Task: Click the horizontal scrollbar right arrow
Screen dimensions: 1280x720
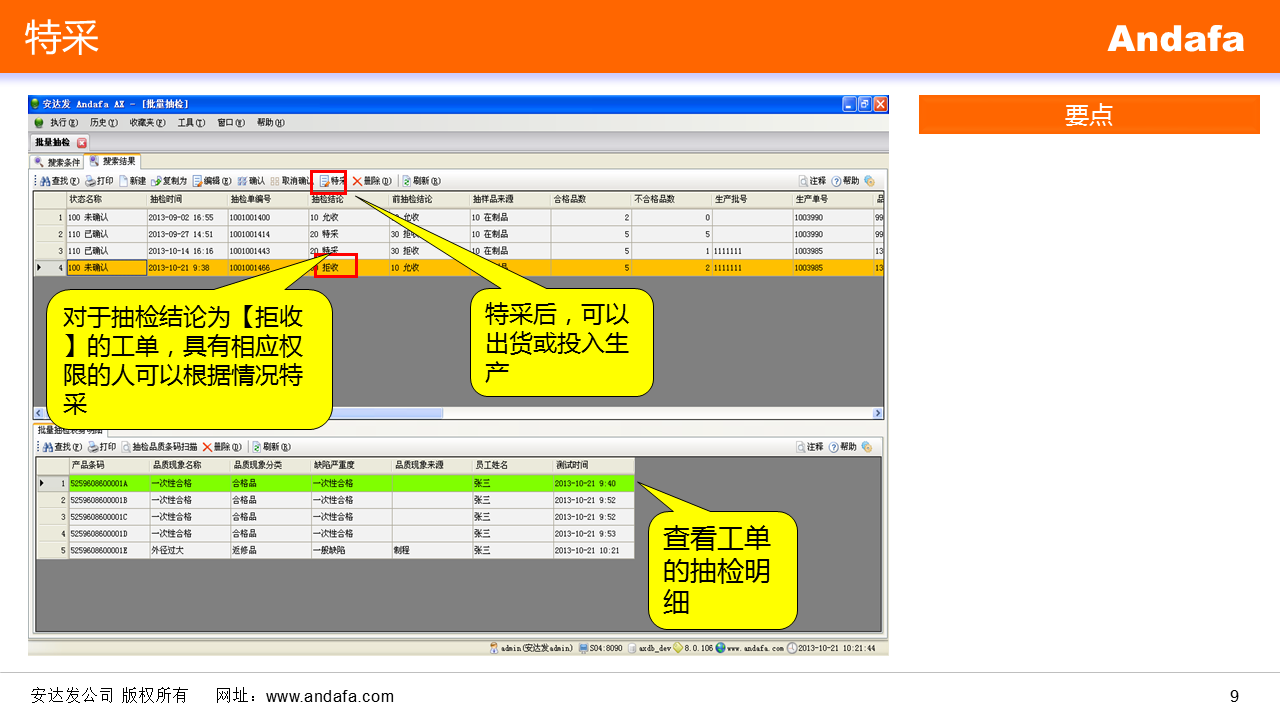Action: tap(878, 413)
